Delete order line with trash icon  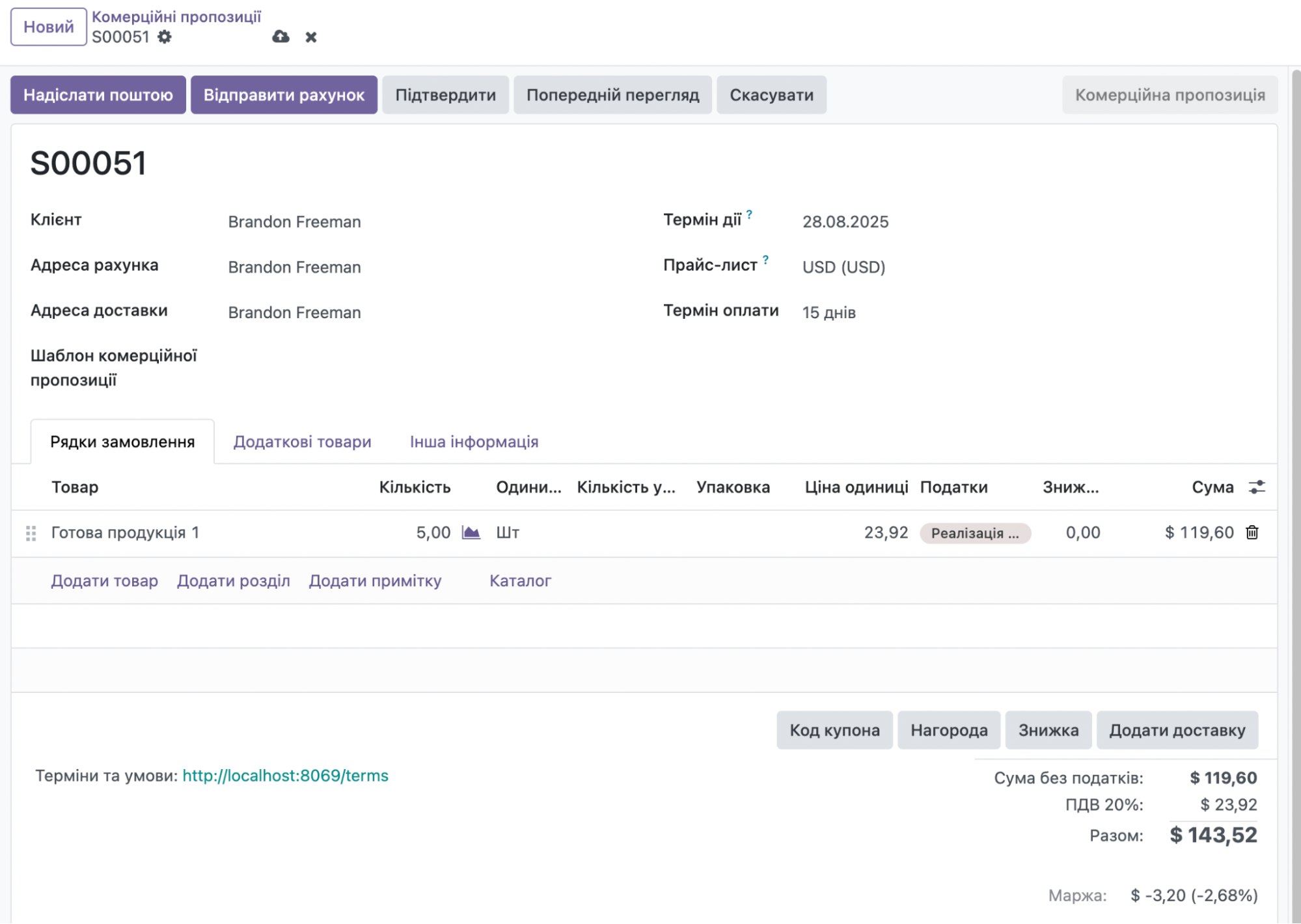click(x=1252, y=533)
